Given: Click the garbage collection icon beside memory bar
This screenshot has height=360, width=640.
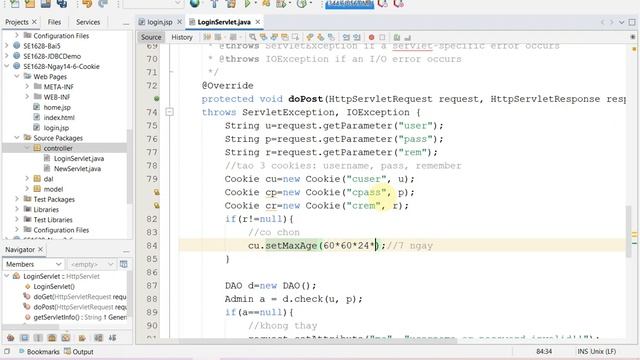Looking at the screenshot, I should click(382, 4).
